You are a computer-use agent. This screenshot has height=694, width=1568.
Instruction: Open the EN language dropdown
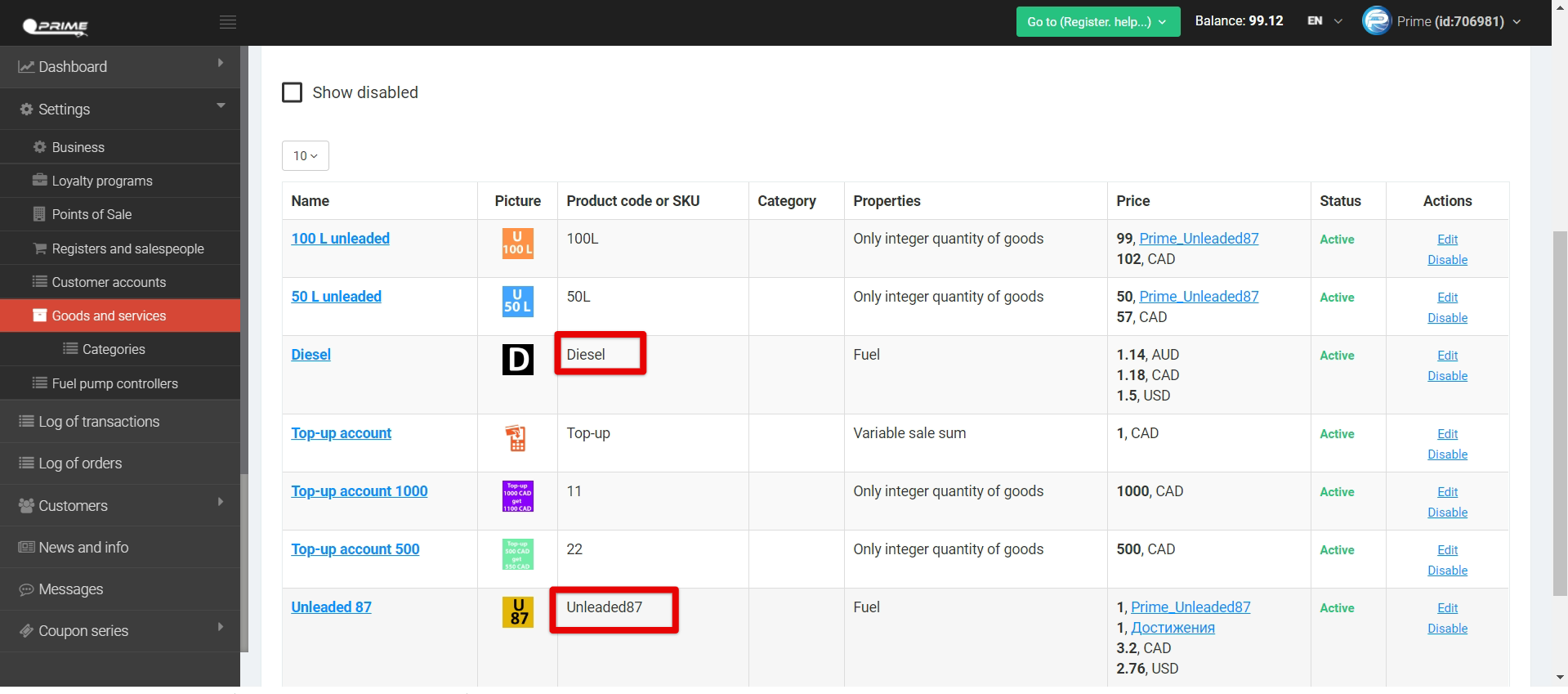[1324, 21]
